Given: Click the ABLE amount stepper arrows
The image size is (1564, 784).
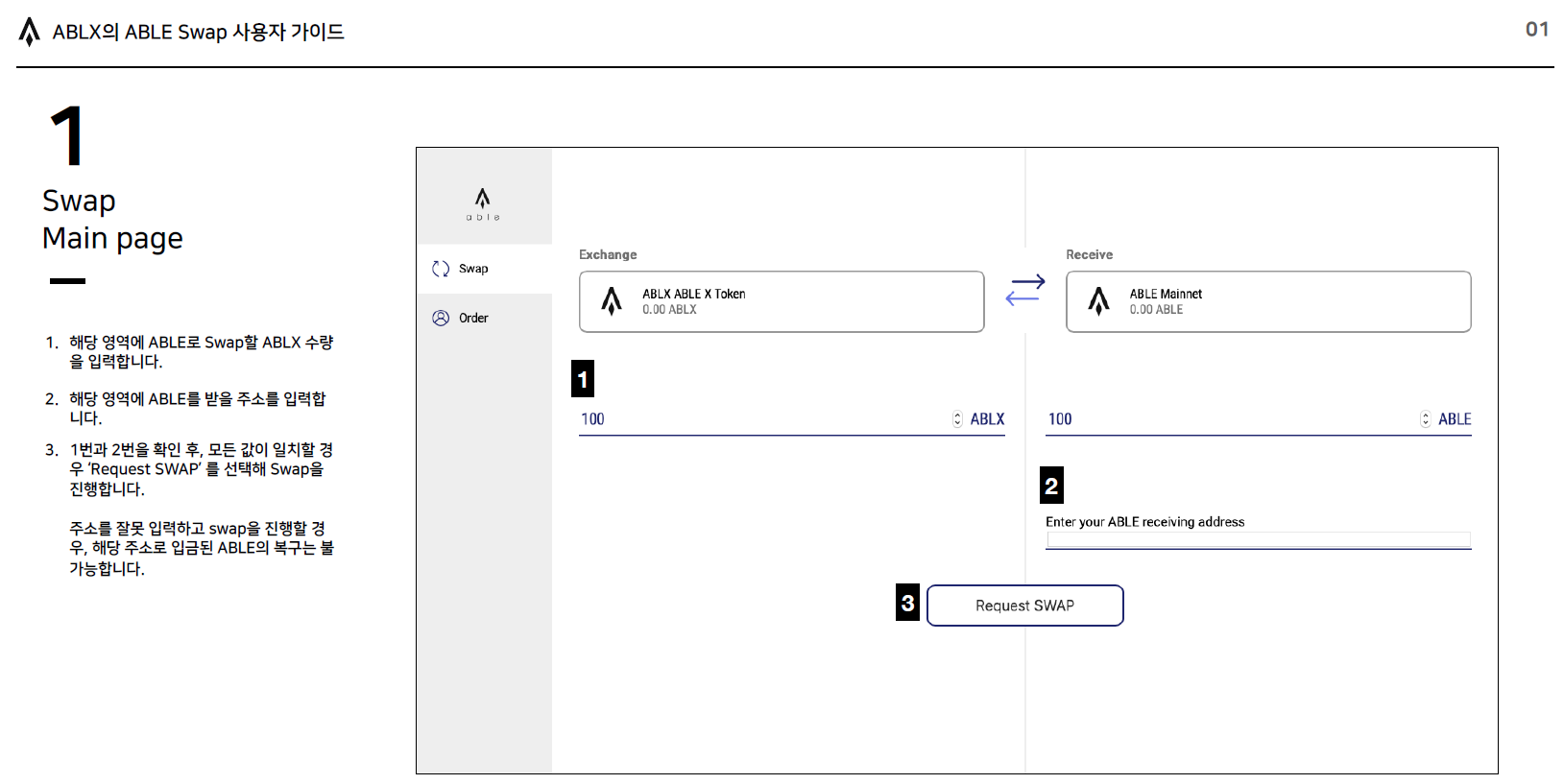Looking at the screenshot, I should click(1425, 419).
